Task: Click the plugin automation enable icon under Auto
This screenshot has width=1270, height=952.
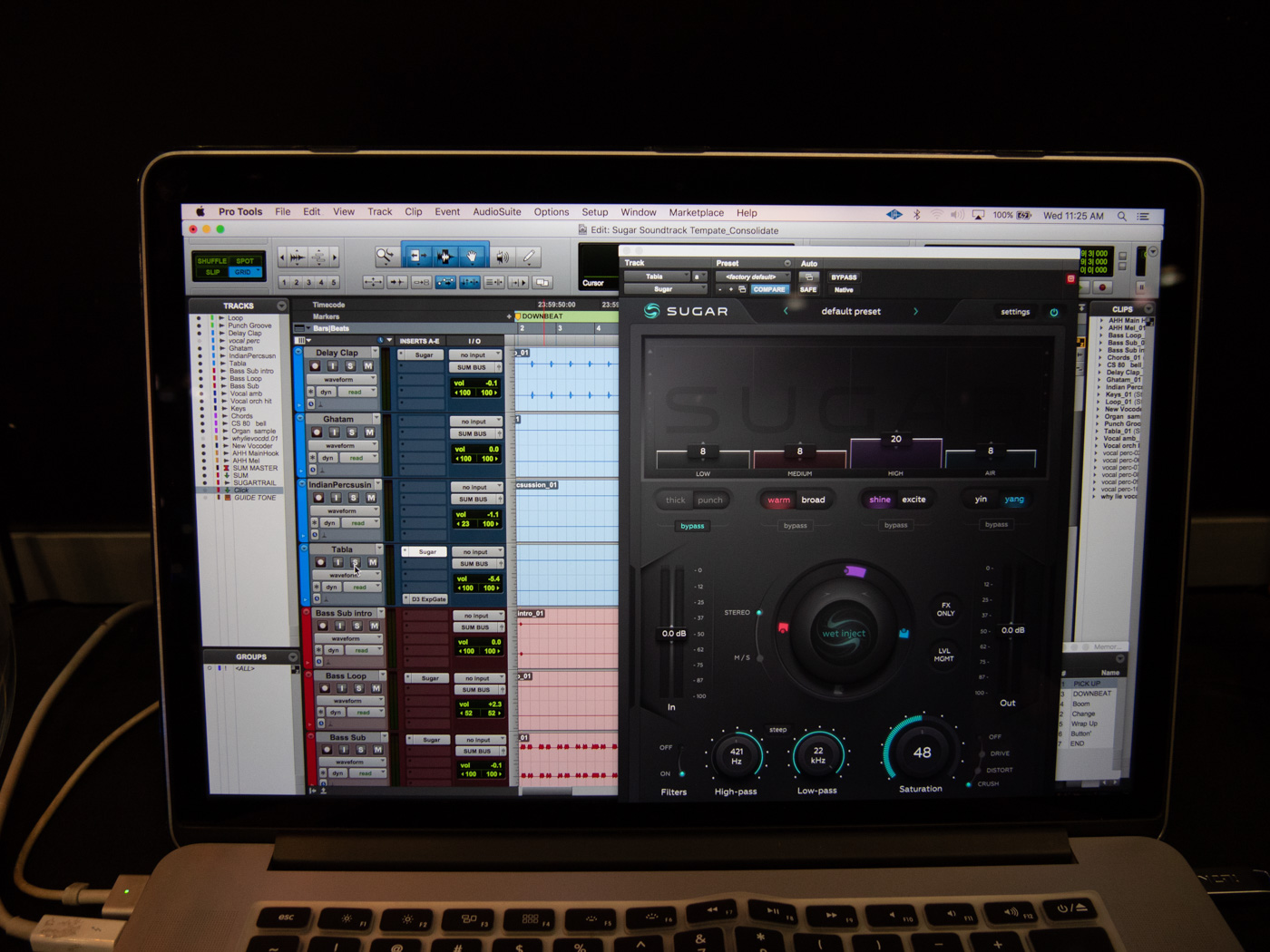Action: tap(808, 277)
